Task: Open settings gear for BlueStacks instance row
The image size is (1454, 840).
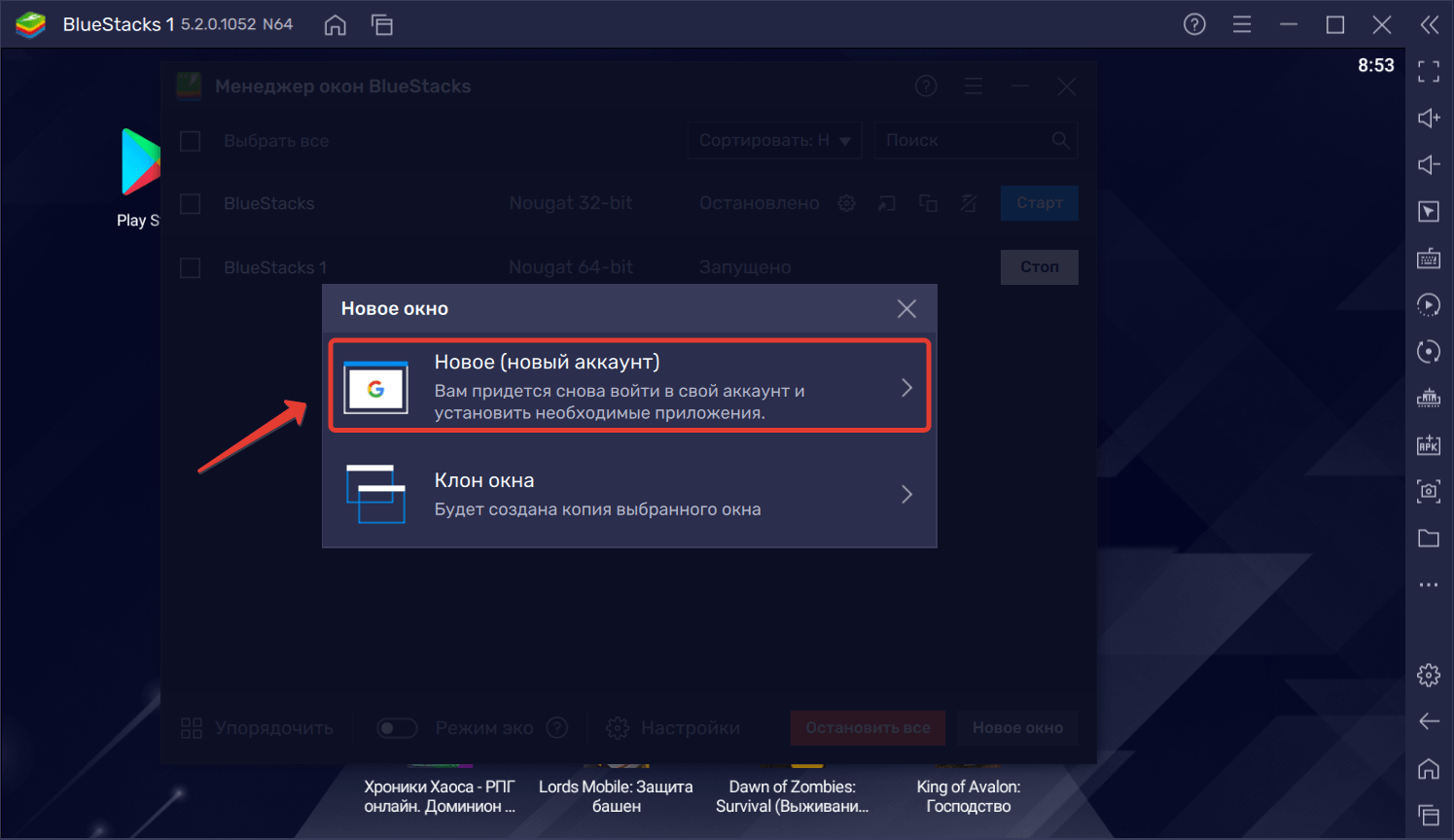Action: click(847, 203)
